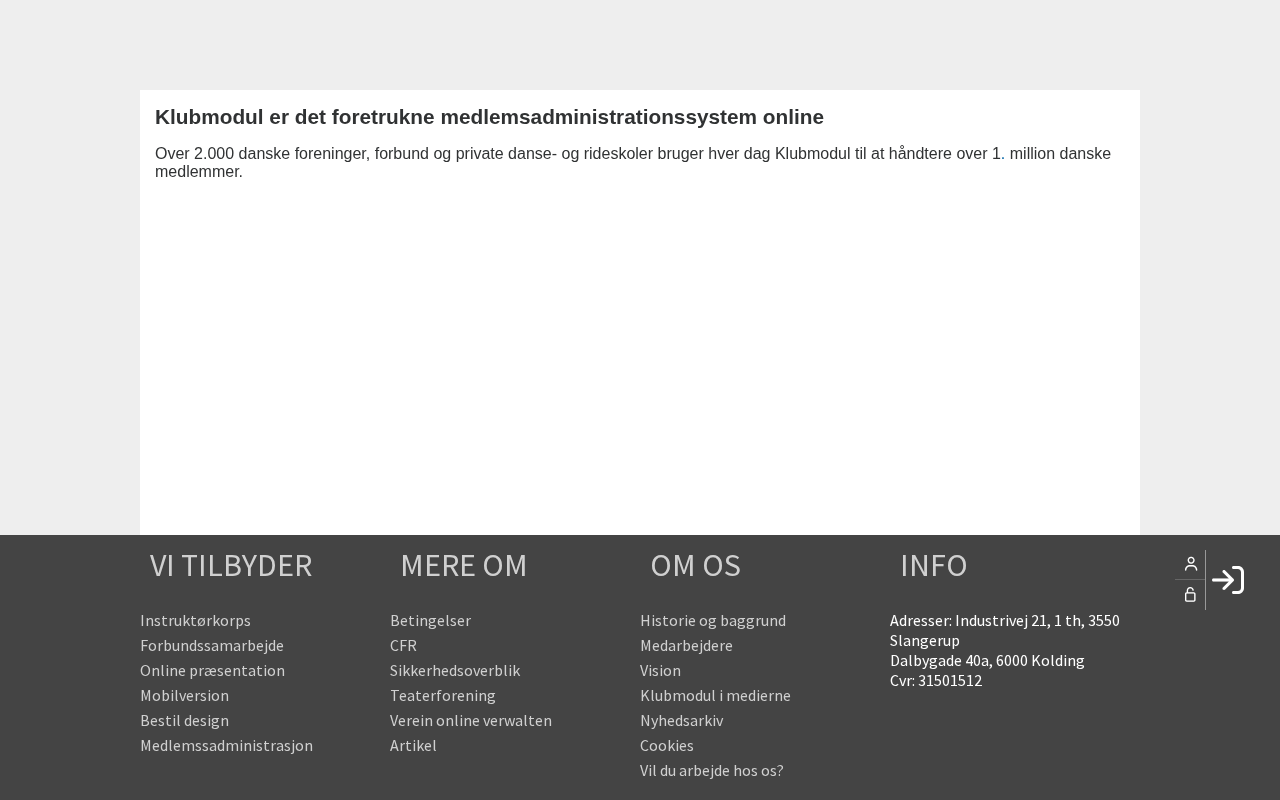Click the VI TILBYDER footer heading
Viewport: 1280px width, 800px height.
coord(231,566)
